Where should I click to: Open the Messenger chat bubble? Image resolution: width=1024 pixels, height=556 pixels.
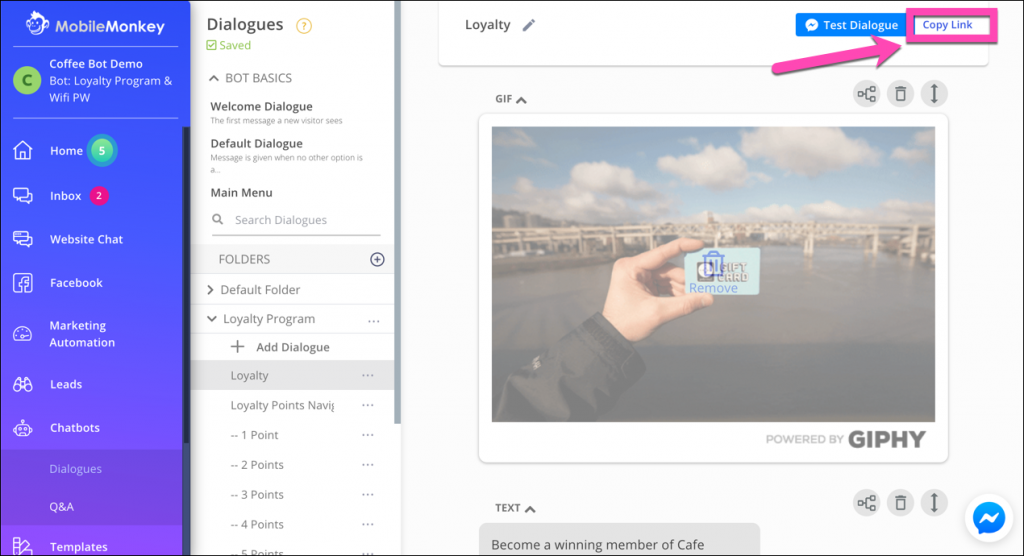coord(989,519)
